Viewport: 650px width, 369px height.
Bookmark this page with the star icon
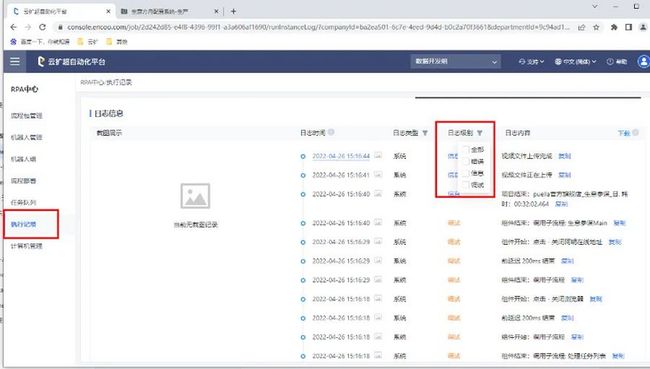[x=596, y=27]
